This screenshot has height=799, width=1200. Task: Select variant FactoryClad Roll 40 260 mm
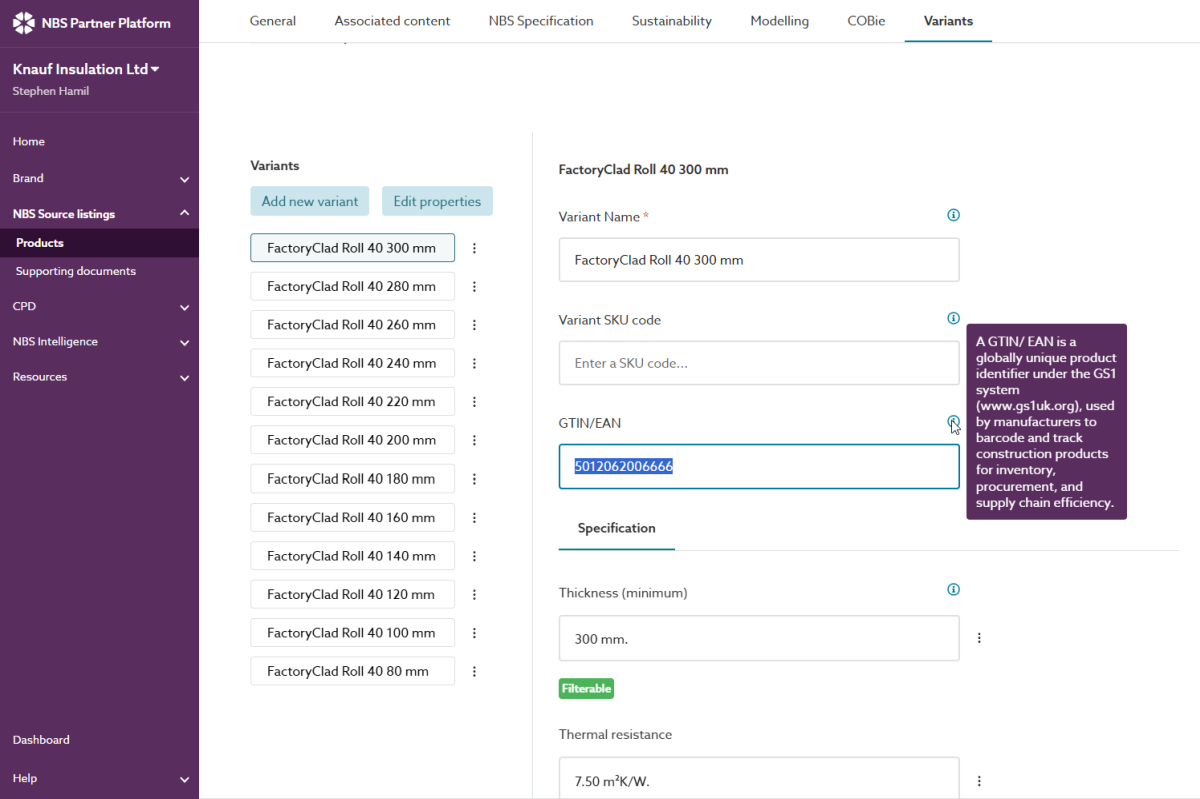click(x=352, y=325)
